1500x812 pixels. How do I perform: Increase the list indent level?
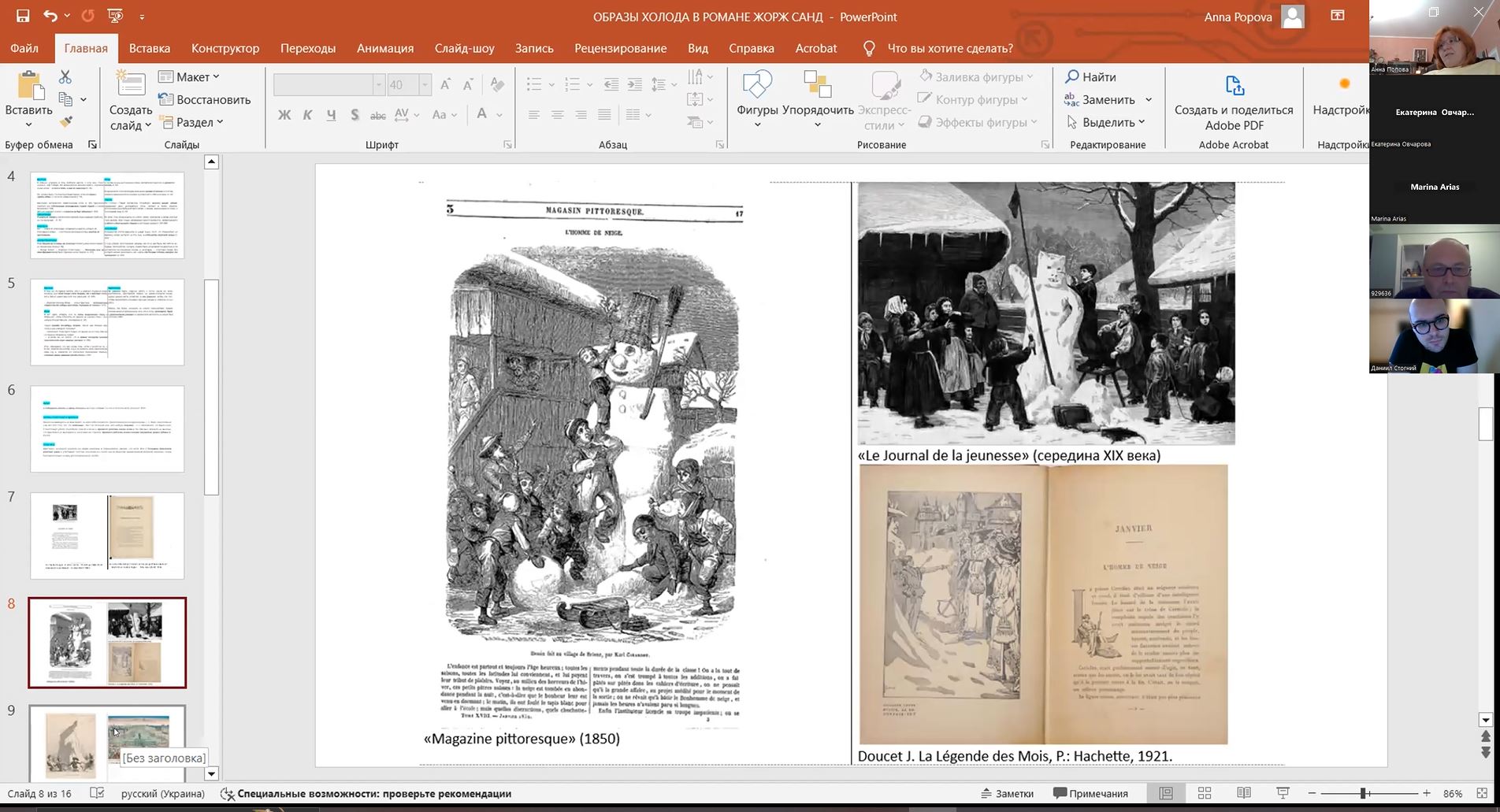(x=635, y=84)
